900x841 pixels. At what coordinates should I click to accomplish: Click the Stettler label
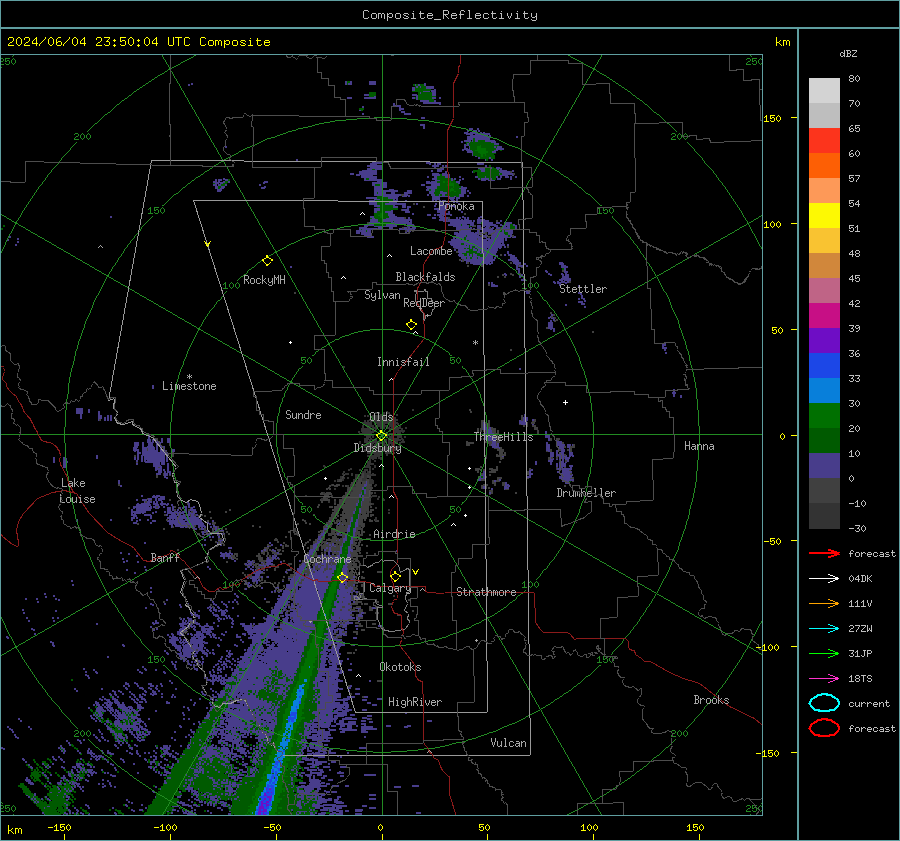click(583, 289)
